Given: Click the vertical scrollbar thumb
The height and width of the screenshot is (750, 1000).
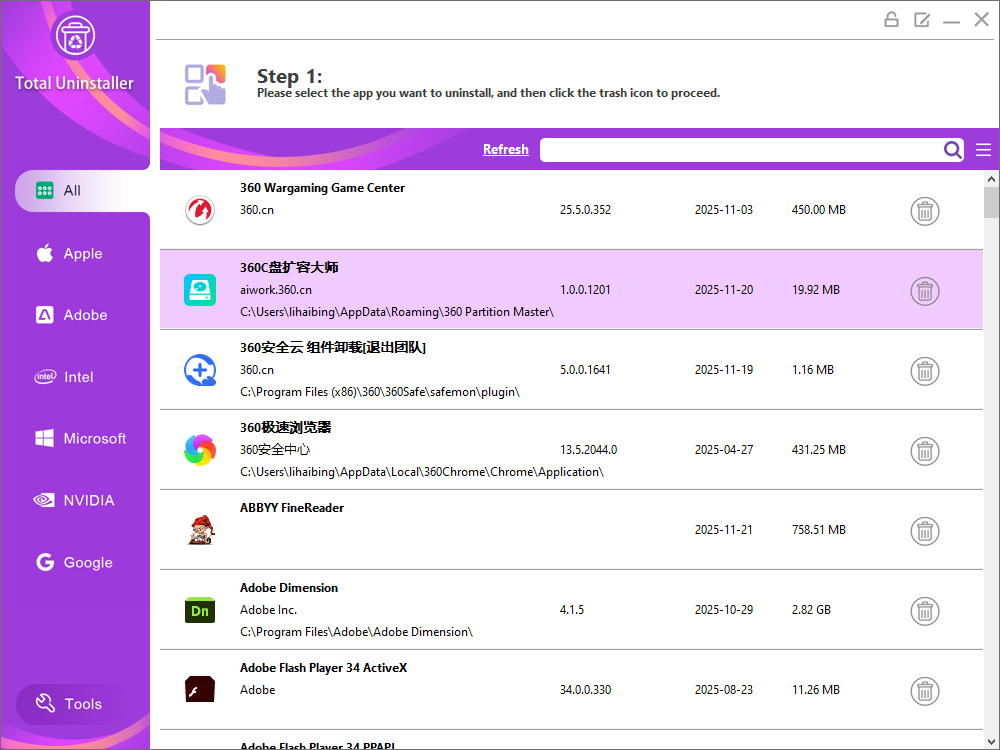Looking at the screenshot, I should pyautogui.click(x=991, y=203).
